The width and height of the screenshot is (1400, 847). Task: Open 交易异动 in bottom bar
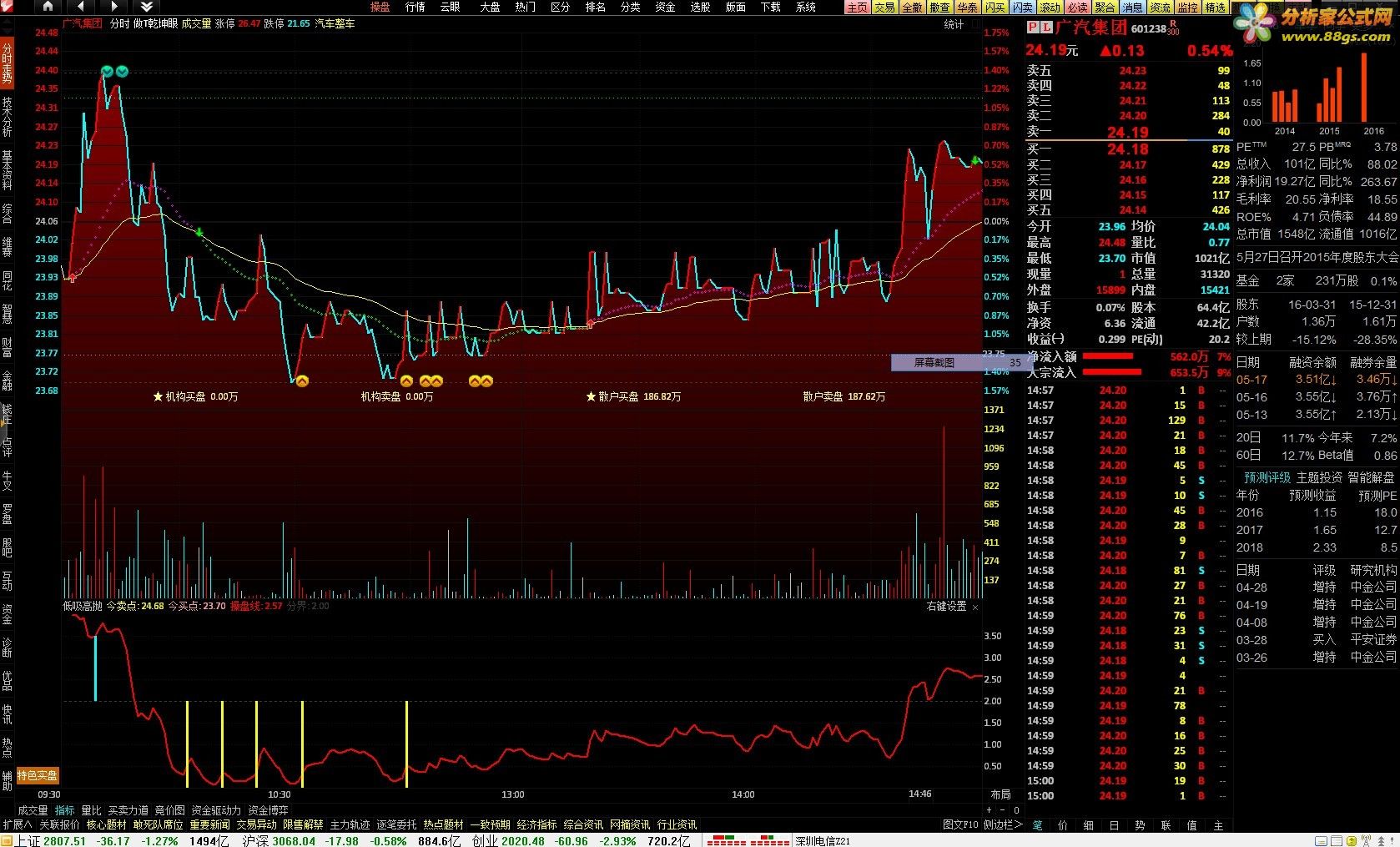pyautogui.click(x=256, y=824)
